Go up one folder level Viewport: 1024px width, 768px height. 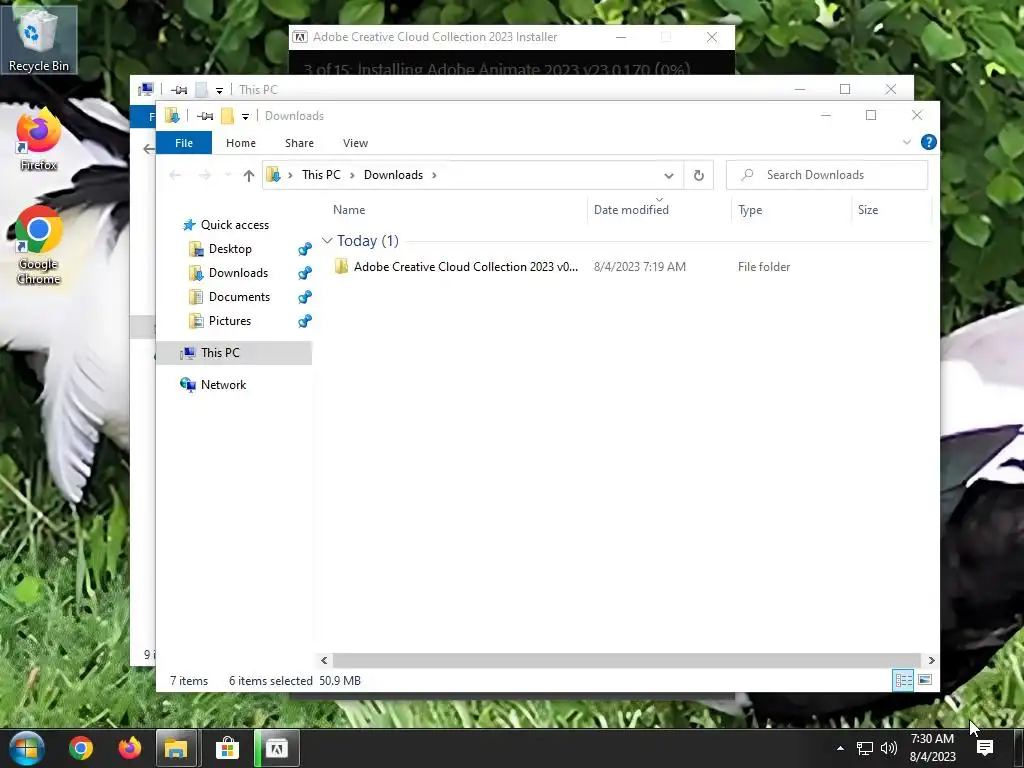coord(248,175)
